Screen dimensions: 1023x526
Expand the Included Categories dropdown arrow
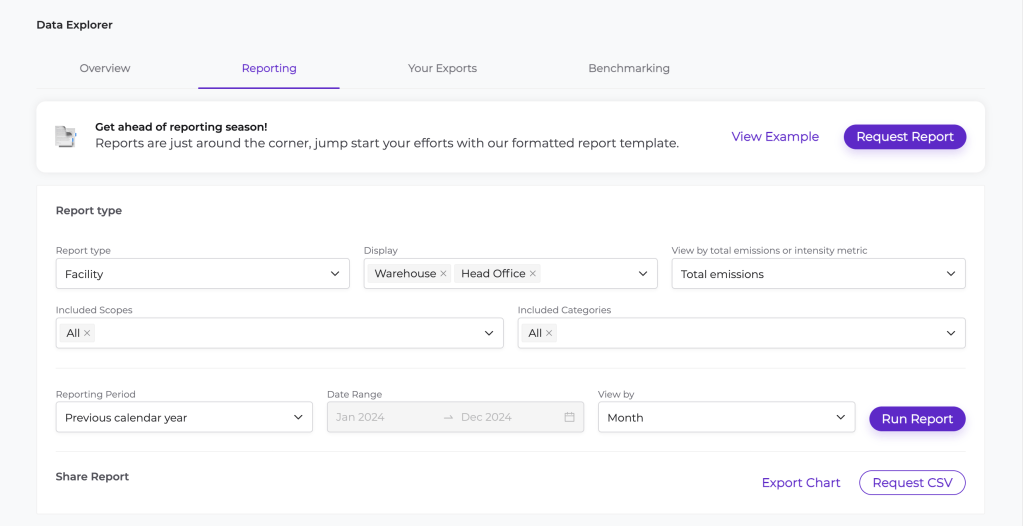point(951,334)
